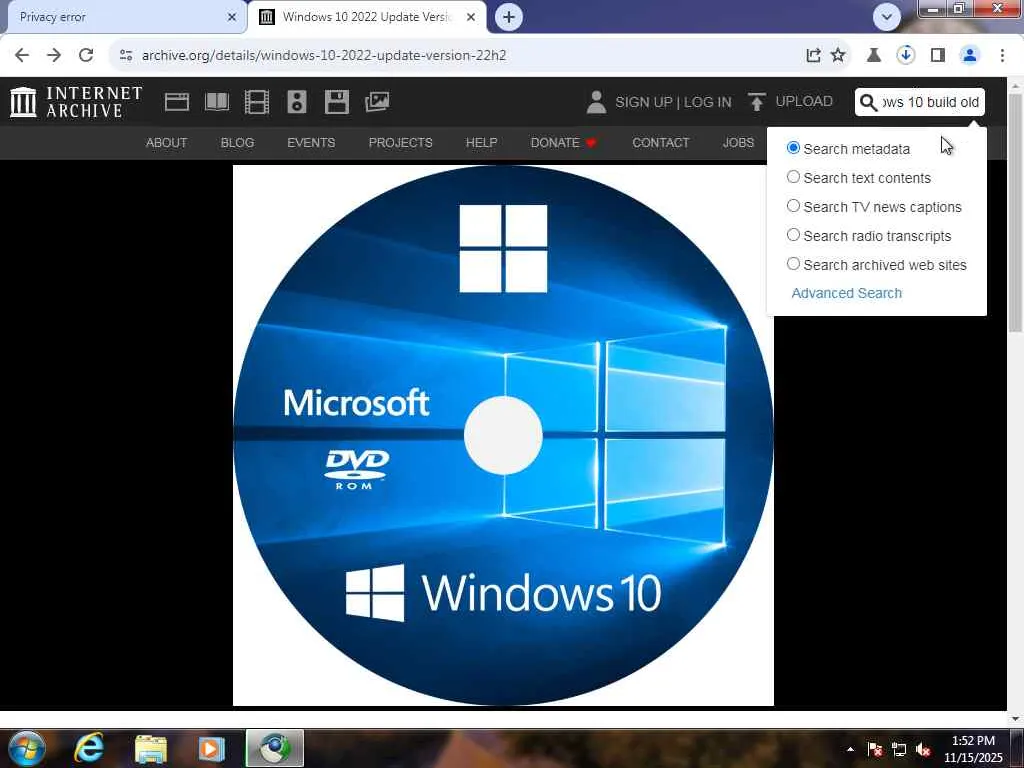
Task: Toggle the browser side panel icon
Action: tap(938, 56)
